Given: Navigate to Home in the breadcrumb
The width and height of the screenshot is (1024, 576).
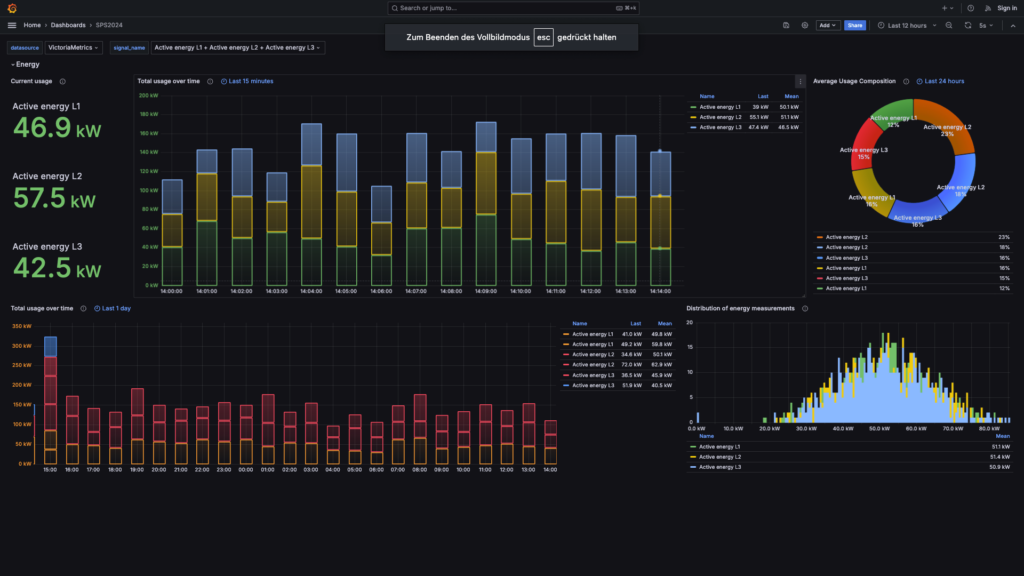Looking at the screenshot, I should (x=33, y=25).
